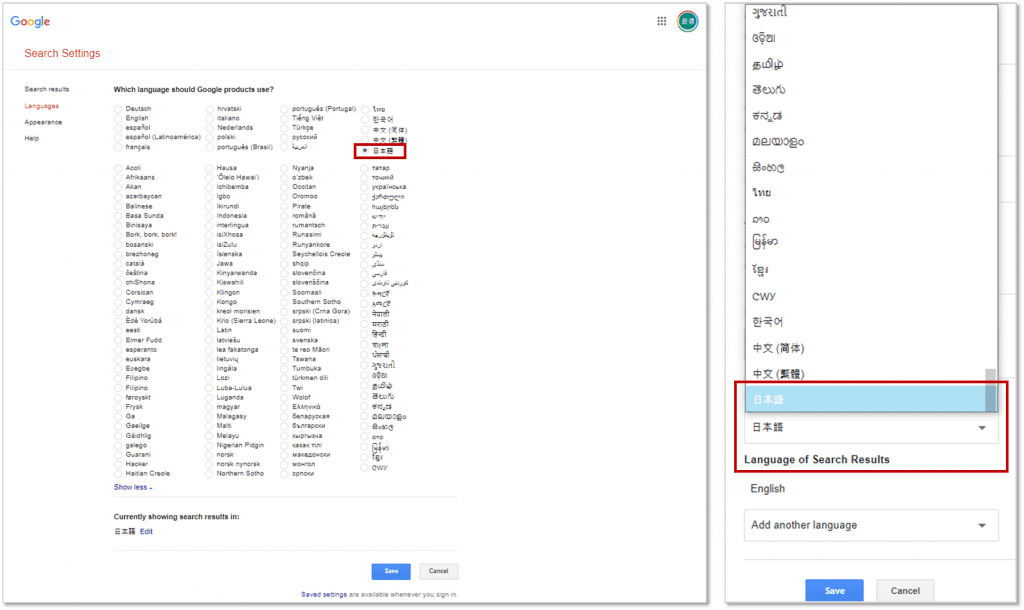Select the Afrikaans radio button
1024x610 pixels.
click(118, 178)
